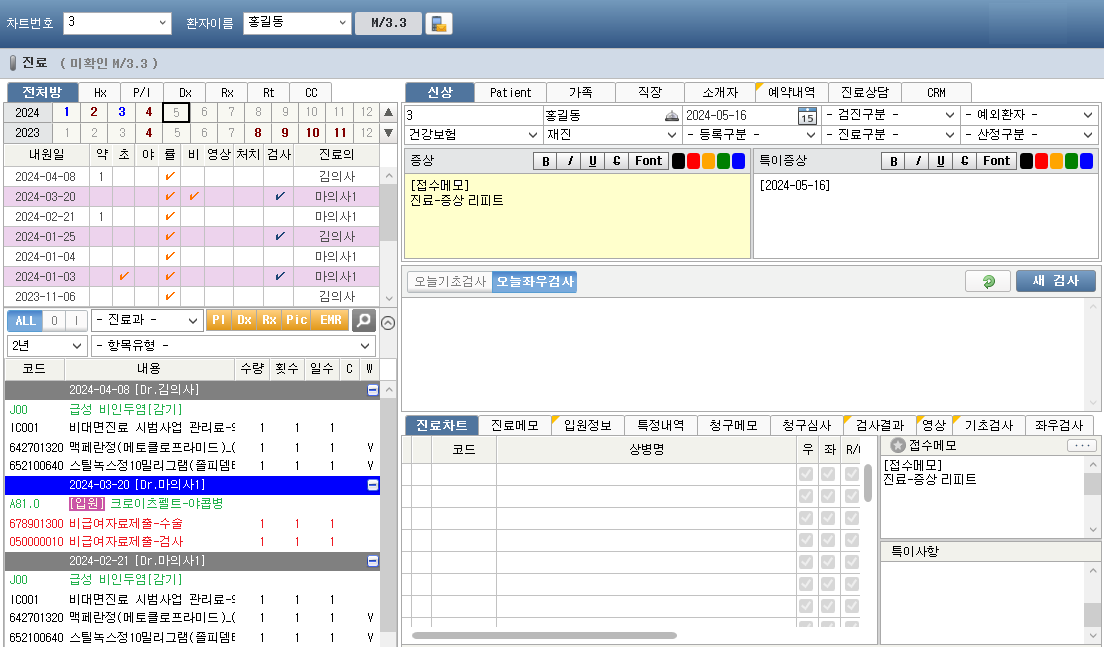Switch to the 오늘기초검사 toggle
This screenshot has height=647, width=1104.
(x=449, y=283)
